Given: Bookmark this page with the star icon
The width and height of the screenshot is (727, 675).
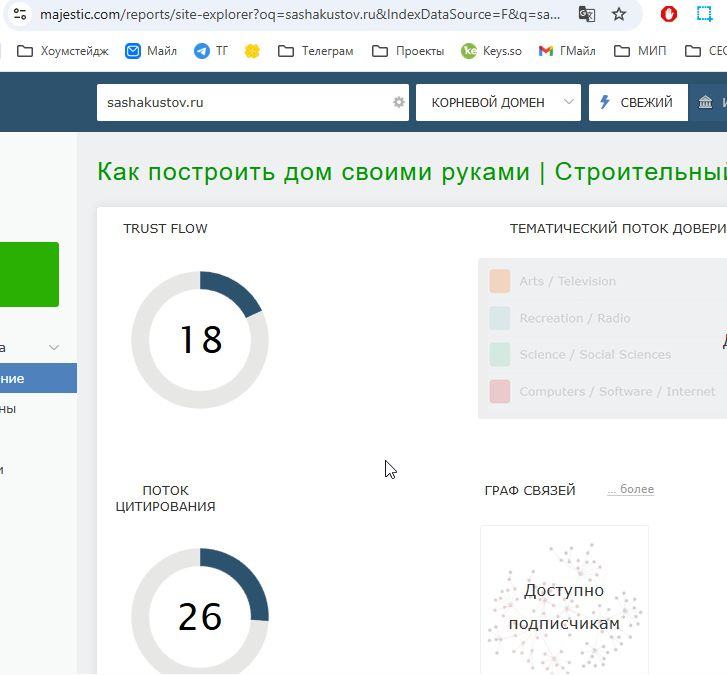Looking at the screenshot, I should click(x=619, y=15).
